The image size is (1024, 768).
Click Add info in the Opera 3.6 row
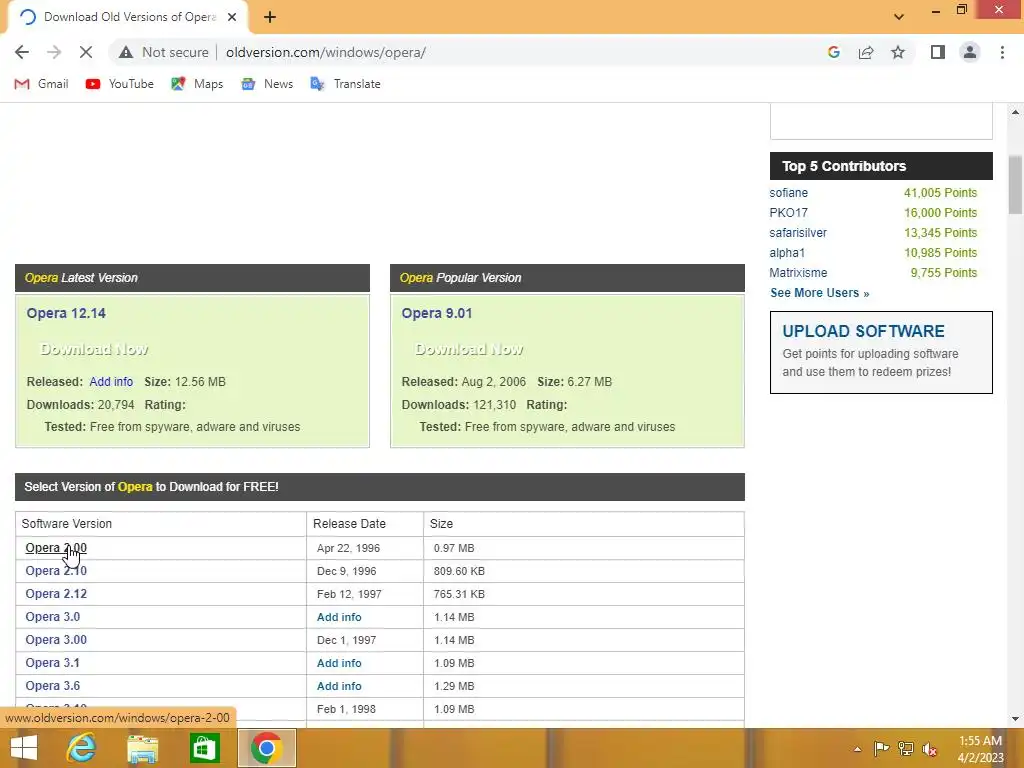(x=339, y=686)
